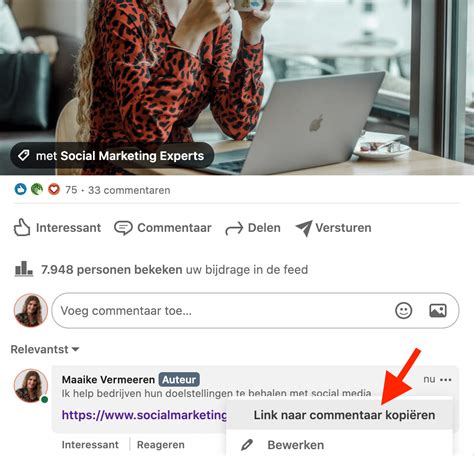Click the tag icon on the photo
The height and width of the screenshot is (456, 474).
23,155
